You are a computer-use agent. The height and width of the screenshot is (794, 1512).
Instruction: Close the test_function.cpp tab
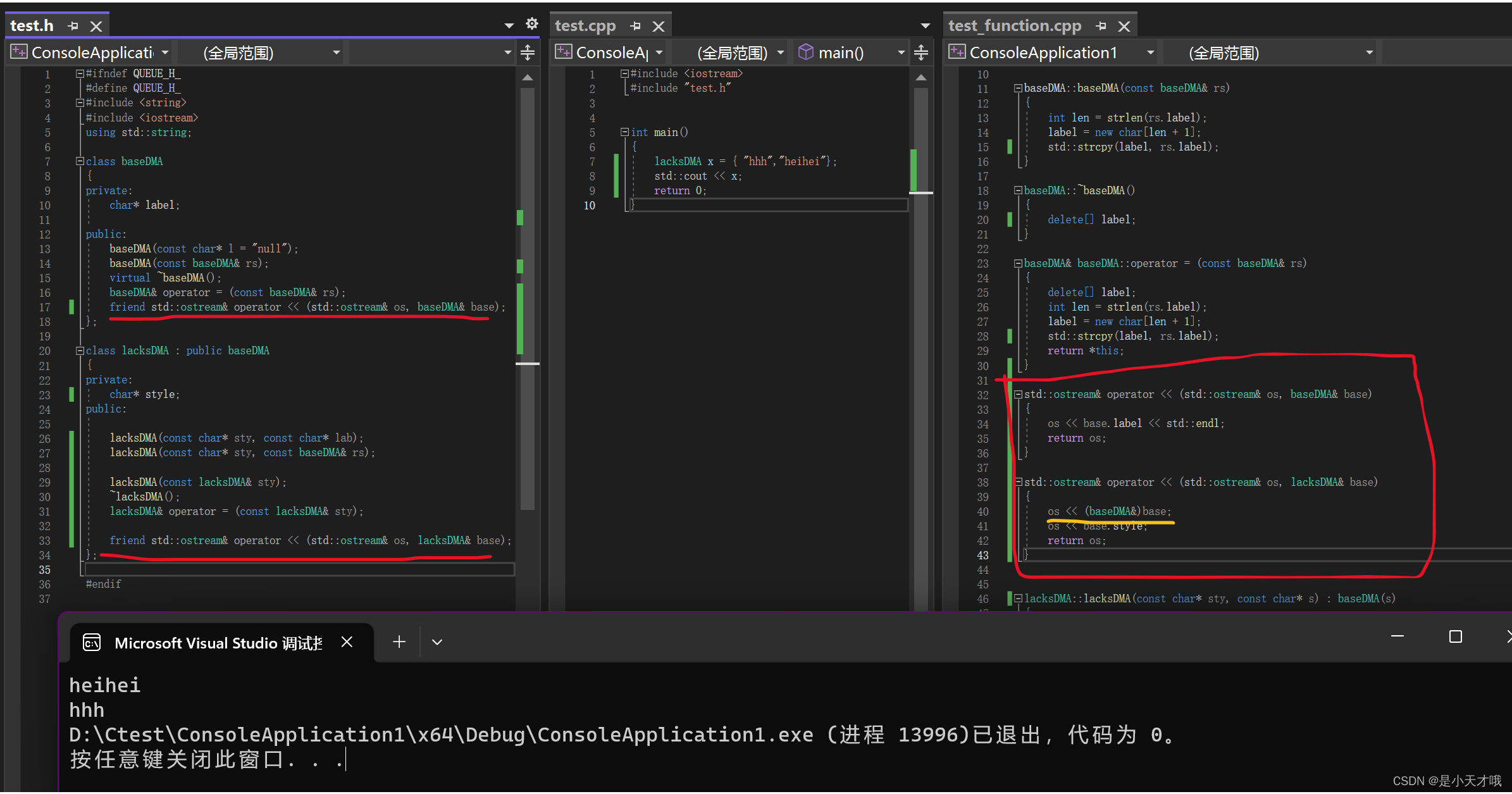point(1124,26)
